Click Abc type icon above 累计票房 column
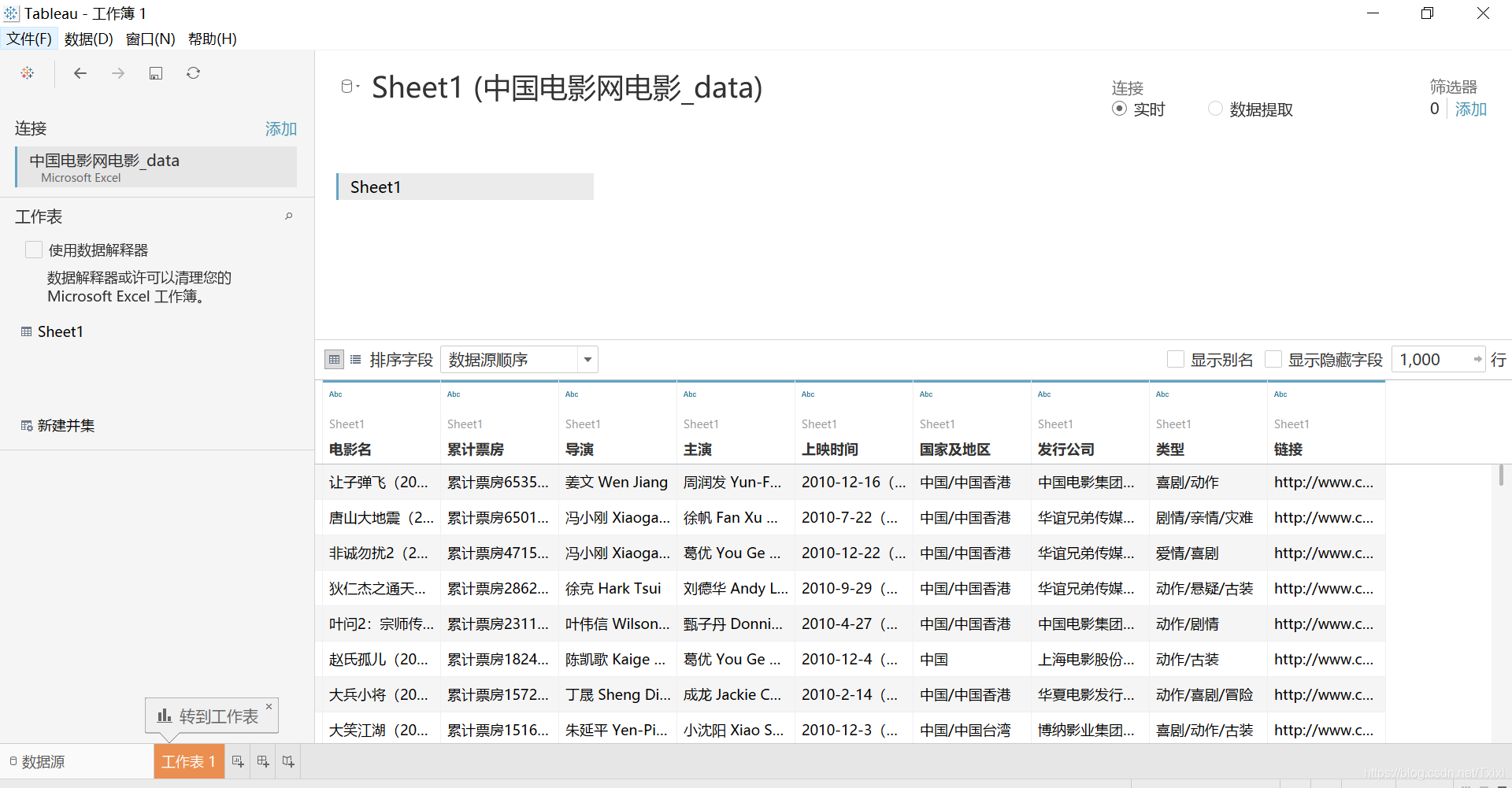The width and height of the screenshot is (1512, 788). (x=454, y=394)
